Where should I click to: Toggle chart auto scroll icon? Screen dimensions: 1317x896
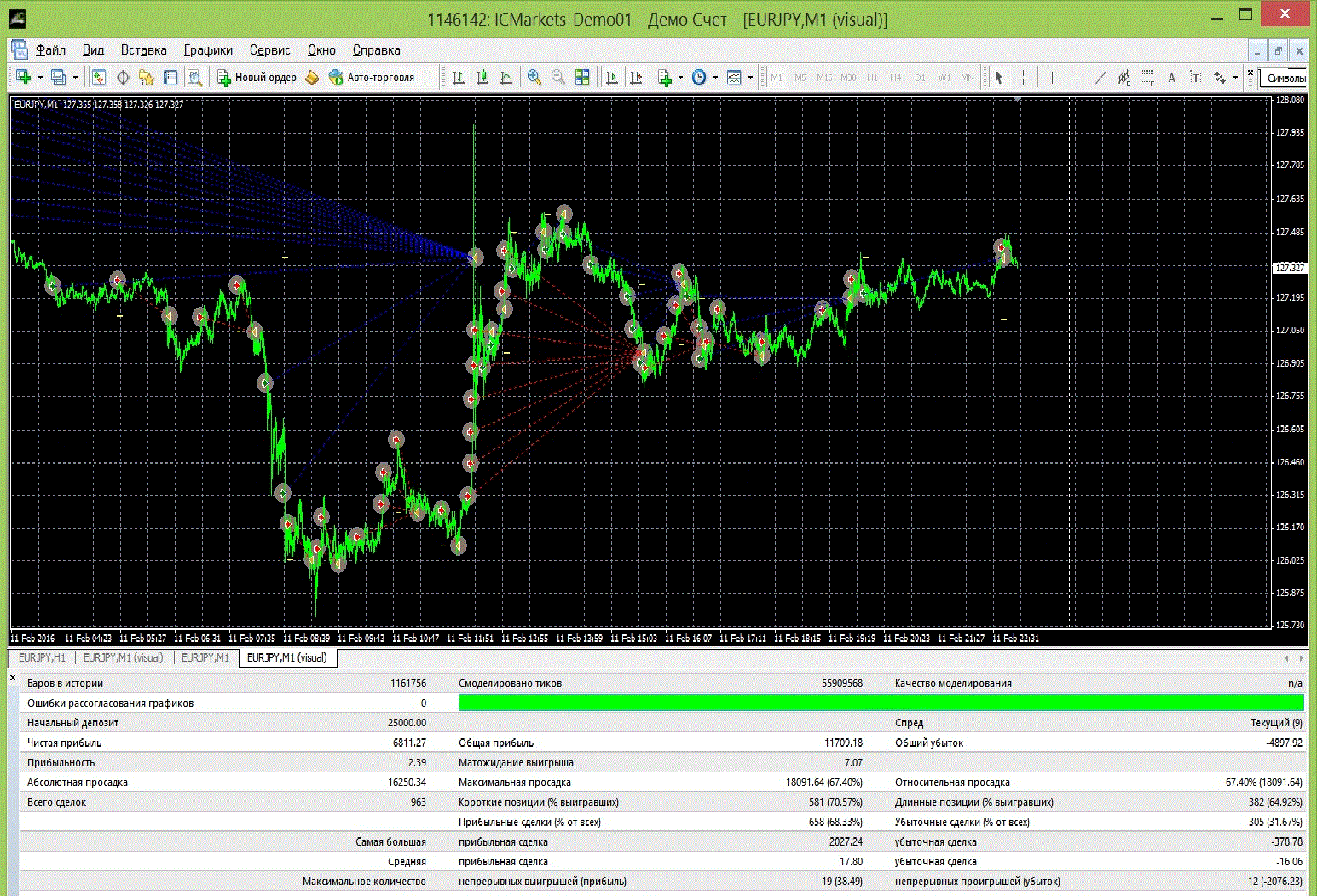[612, 78]
